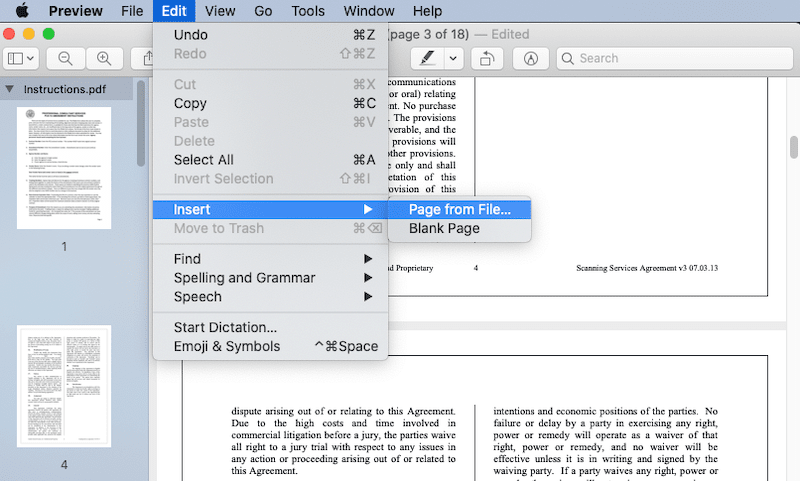Open the highlight color dropdown arrow
This screenshot has height=481, width=800.
[x=453, y=58]
